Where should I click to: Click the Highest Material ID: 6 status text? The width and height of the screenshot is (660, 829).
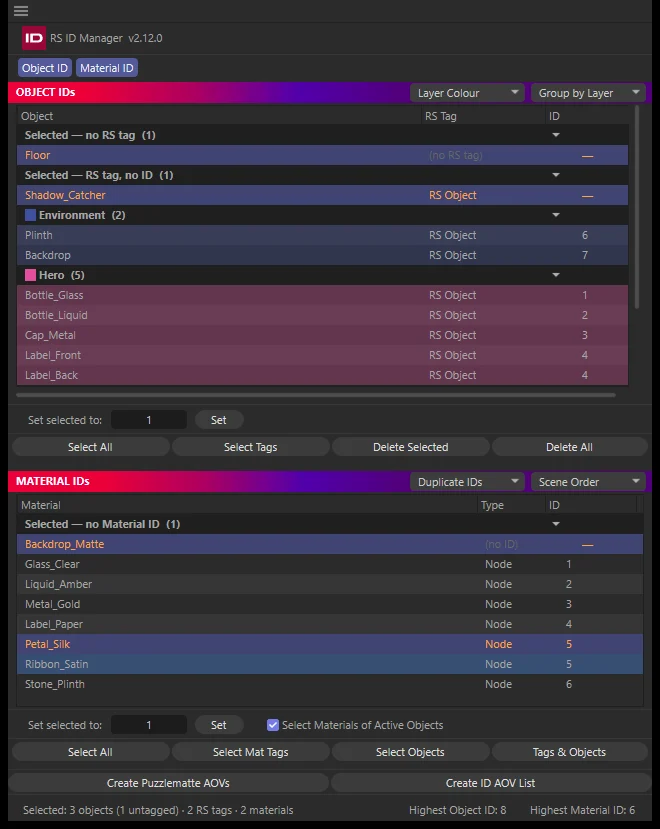[582, 810]
